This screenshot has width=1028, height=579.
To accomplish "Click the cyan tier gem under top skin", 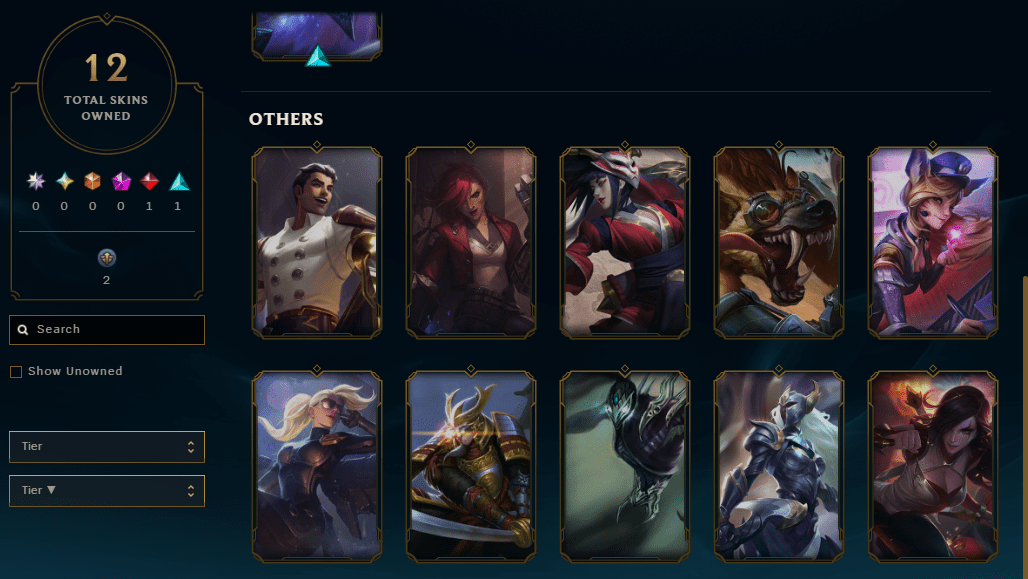I will (318, 56).
